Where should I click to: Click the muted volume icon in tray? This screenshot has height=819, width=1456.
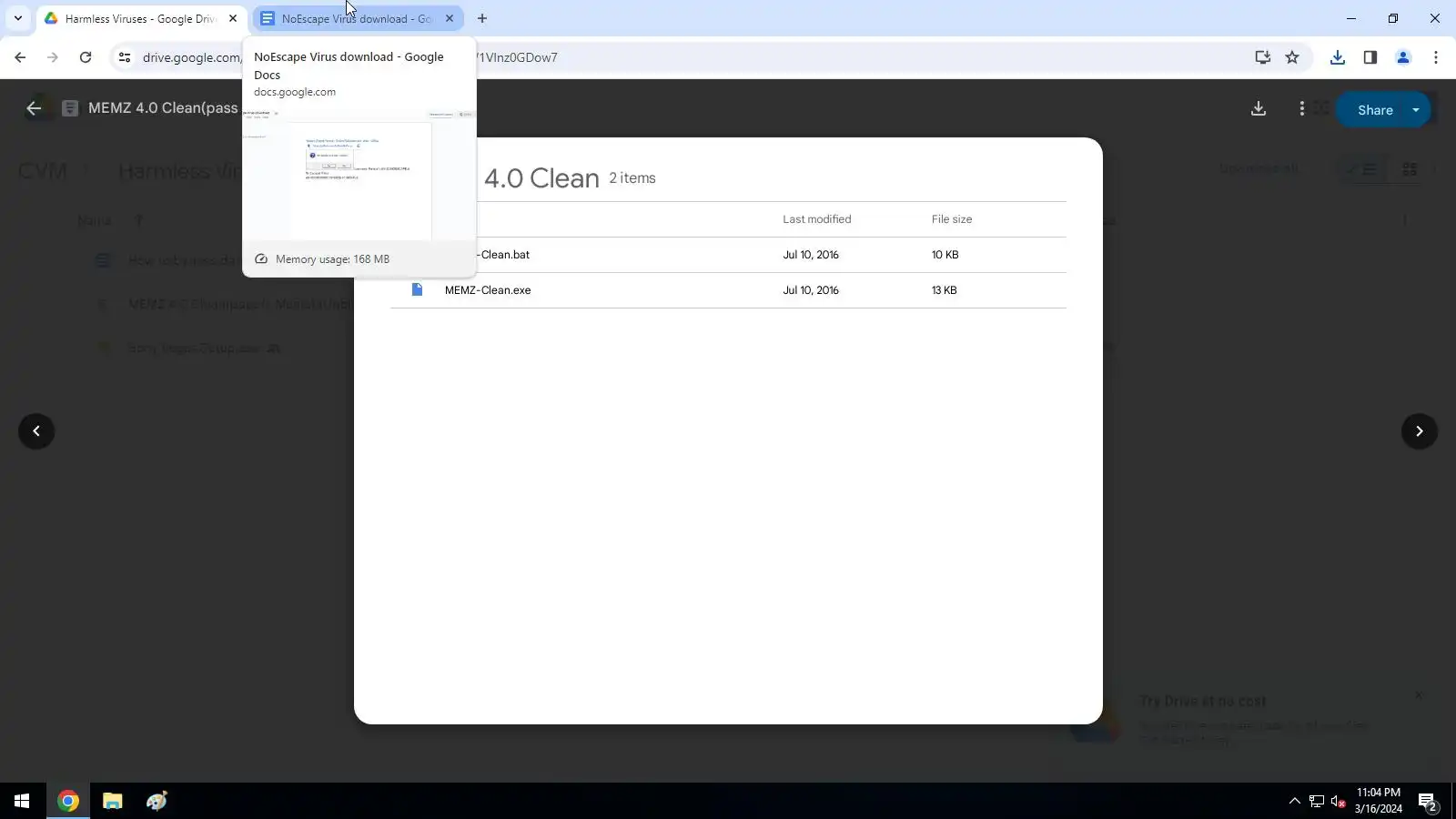[x=1338, y=801]
